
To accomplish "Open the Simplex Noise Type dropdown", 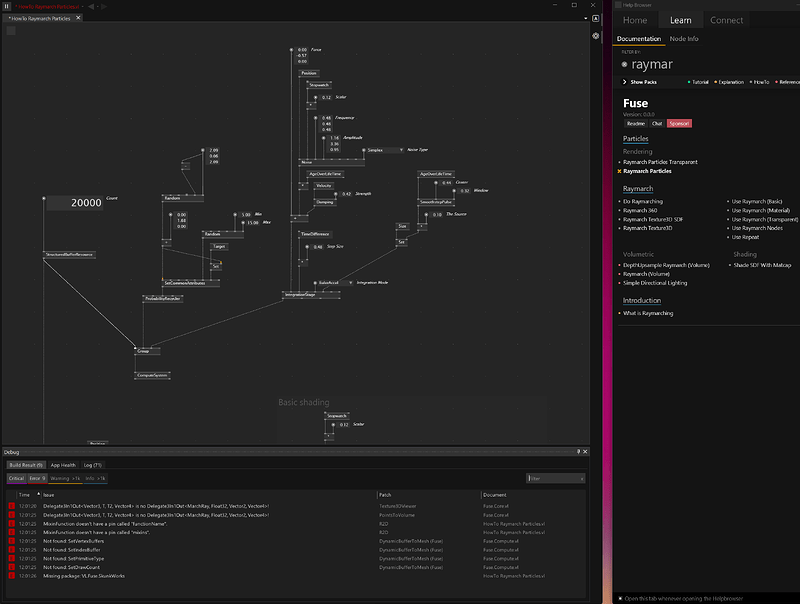I will [385, 149].
